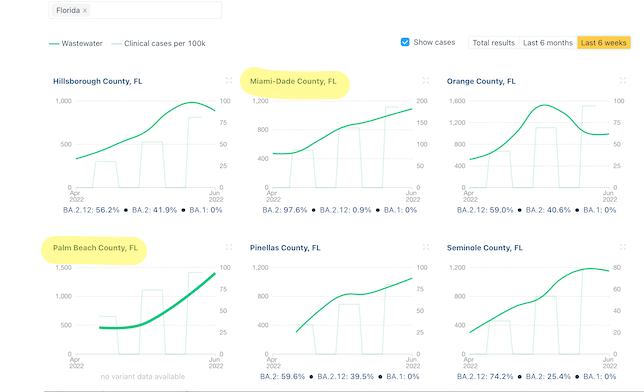
Task: Expand the Orange County chart
Action: pos(623,81)
